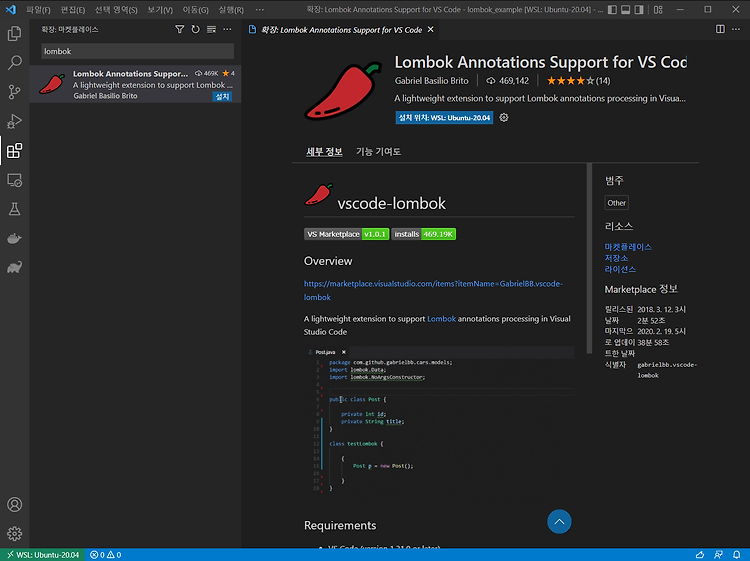Switch to the 세부 정보 tab
Viewport: 750px width, 561px height.
tap(324, 152)
